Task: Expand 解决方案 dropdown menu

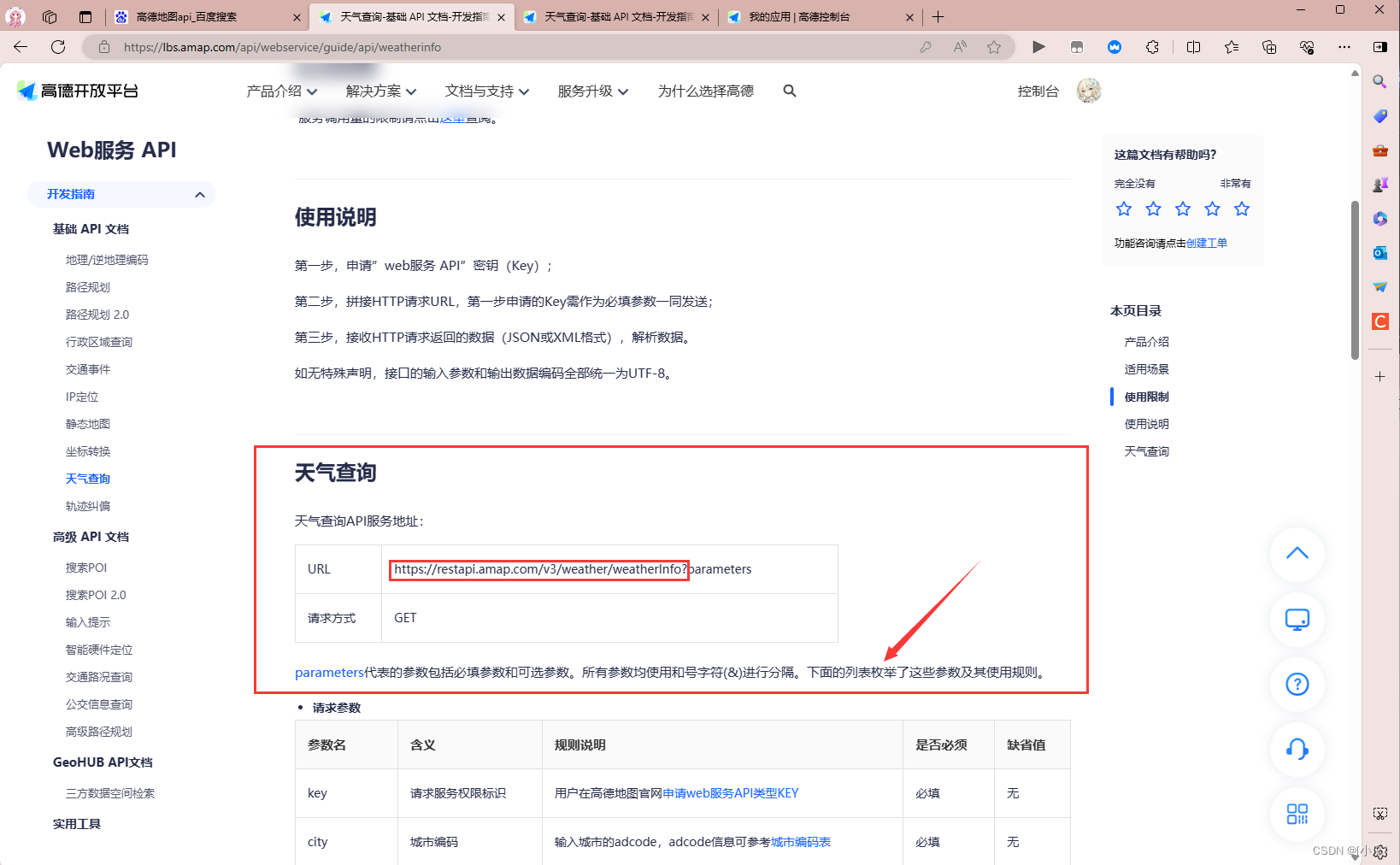Action: [381, 91]
